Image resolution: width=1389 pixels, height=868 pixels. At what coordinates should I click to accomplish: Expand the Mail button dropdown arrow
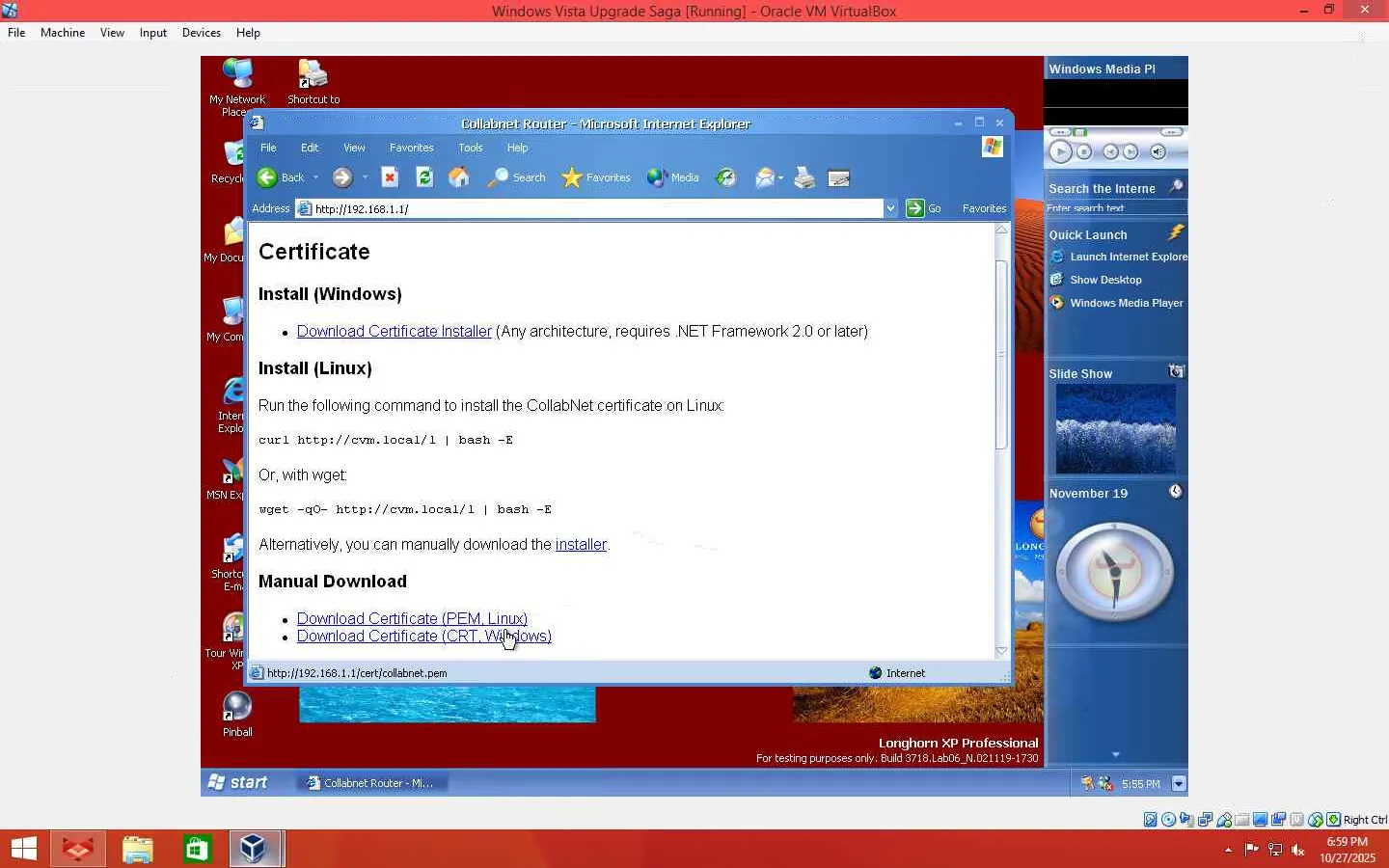pyautogui.click(x=781, y=177)
